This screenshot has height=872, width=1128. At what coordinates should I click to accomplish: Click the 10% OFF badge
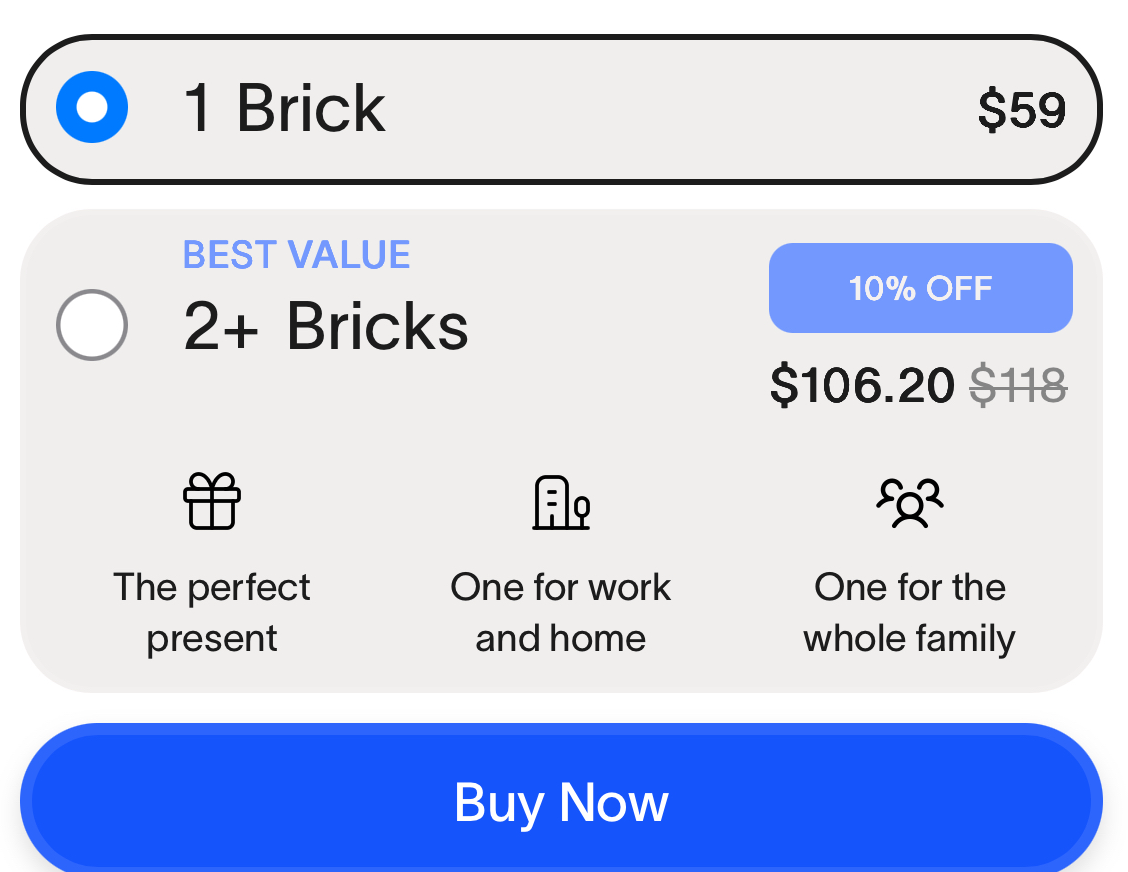click(x=920, y=287)
